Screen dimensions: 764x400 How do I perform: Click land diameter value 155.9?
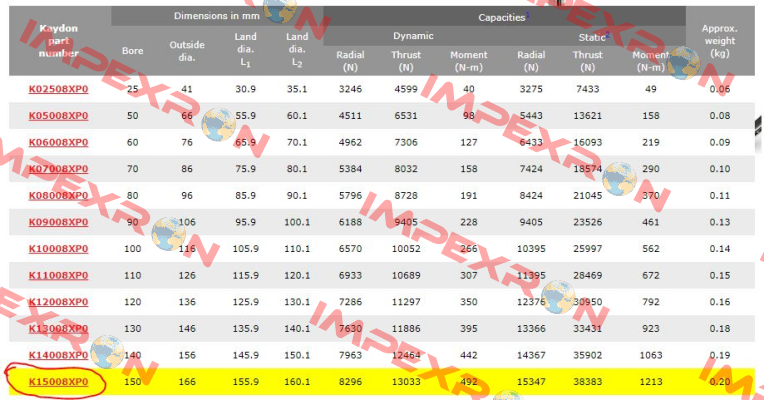245,381
